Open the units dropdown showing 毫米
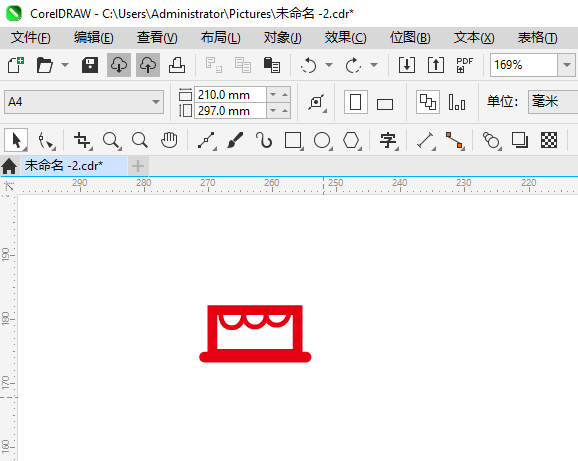The image size is (578, 461). (x=553, y=102)
